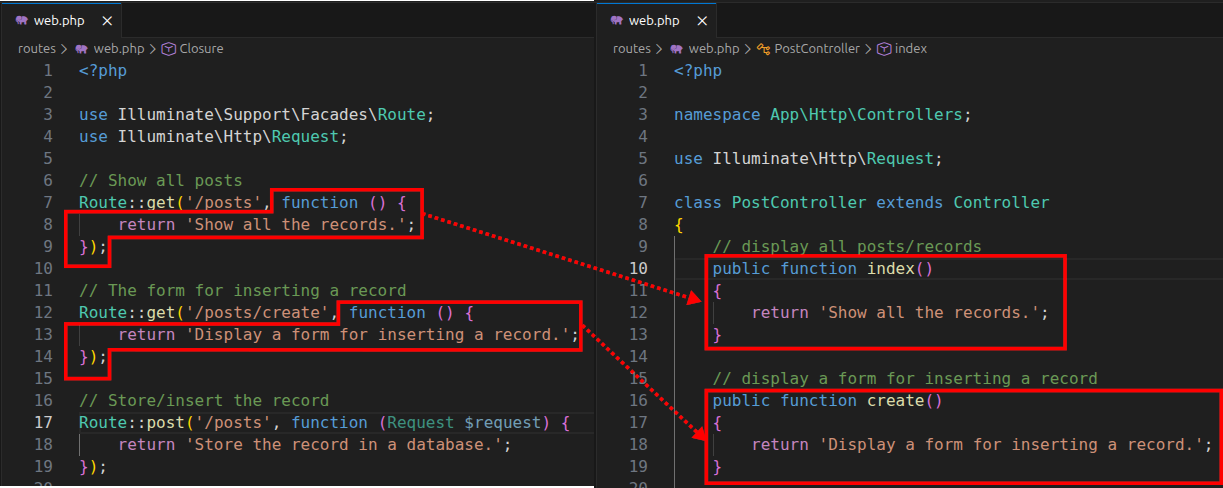
Task: Click 'Display a form for inserting a record.' in left pane
Action: point(378,334)
